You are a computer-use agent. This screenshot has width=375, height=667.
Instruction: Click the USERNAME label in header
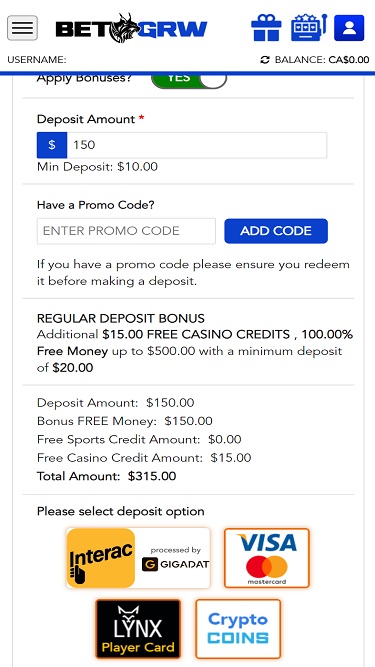pyautogui.click(x=37, y=60)
